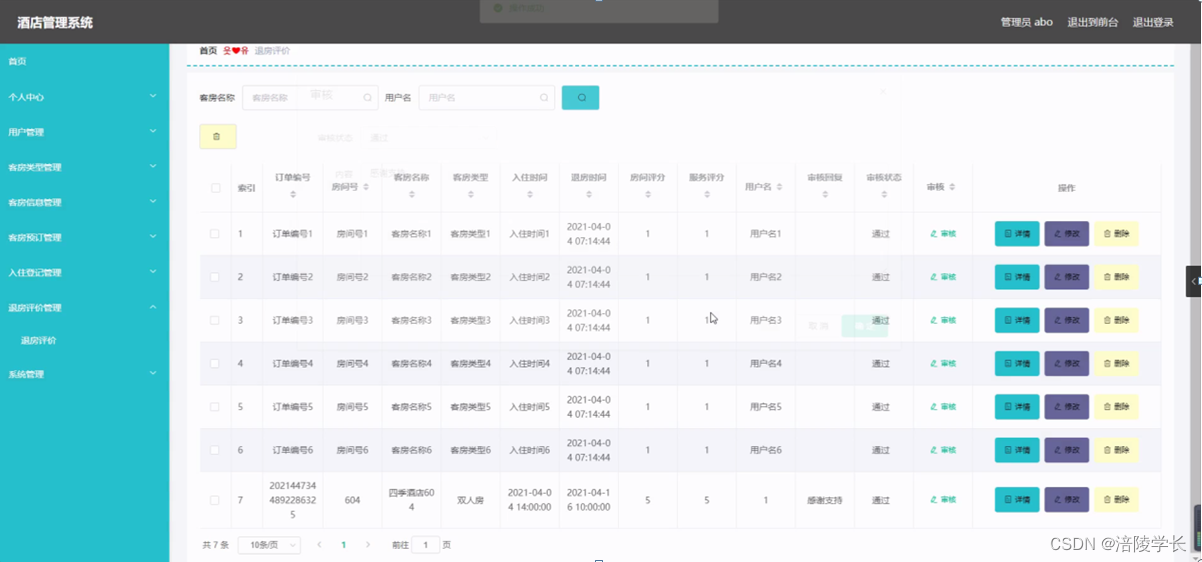Click 修改 for 订单编号5 row
This screenshot has width=1202, height=562.
pyautogui.click(x=1067, y=407)
